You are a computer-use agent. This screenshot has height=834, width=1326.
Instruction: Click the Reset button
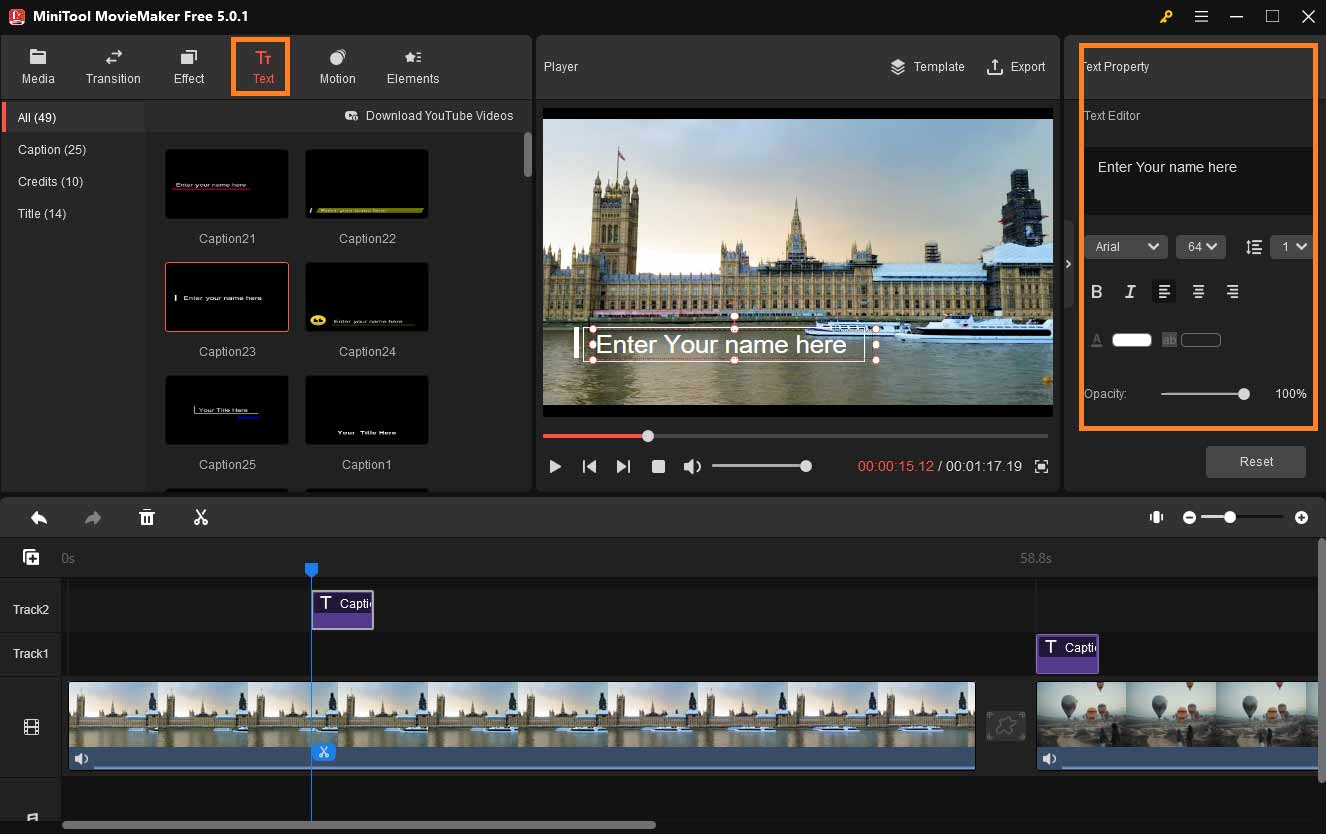1256,462
